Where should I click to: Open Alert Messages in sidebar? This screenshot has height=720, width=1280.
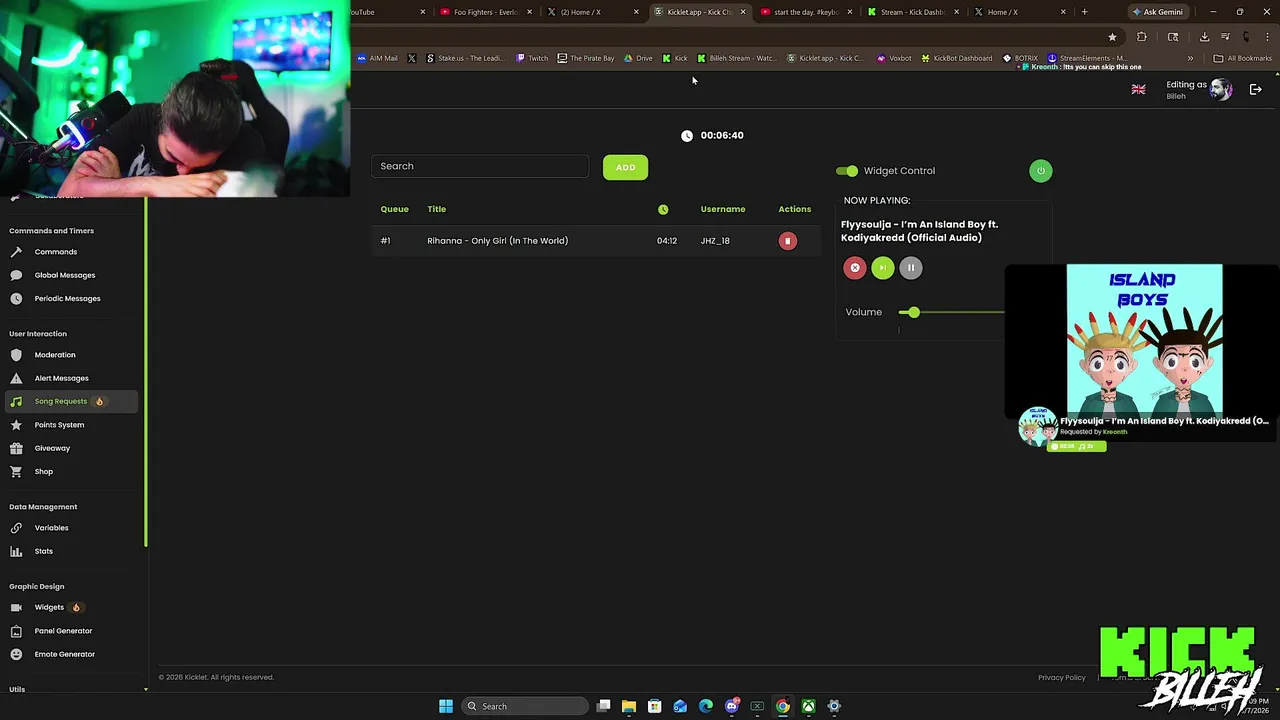point(61,378)
